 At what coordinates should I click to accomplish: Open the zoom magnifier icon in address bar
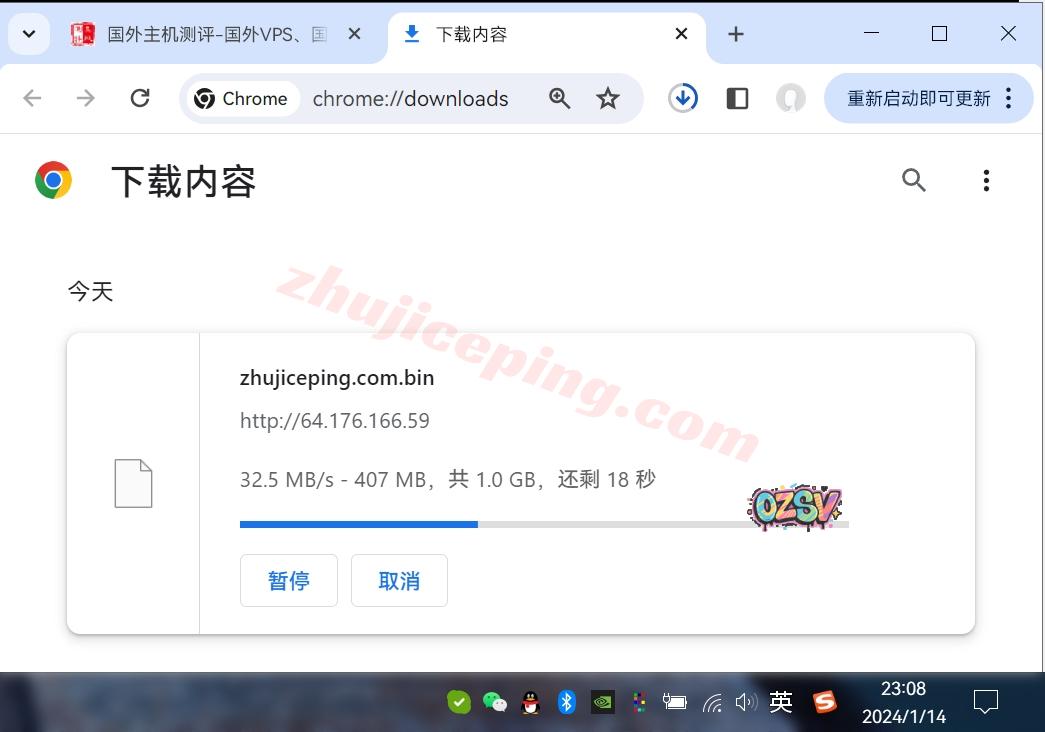tap(560, 98)
